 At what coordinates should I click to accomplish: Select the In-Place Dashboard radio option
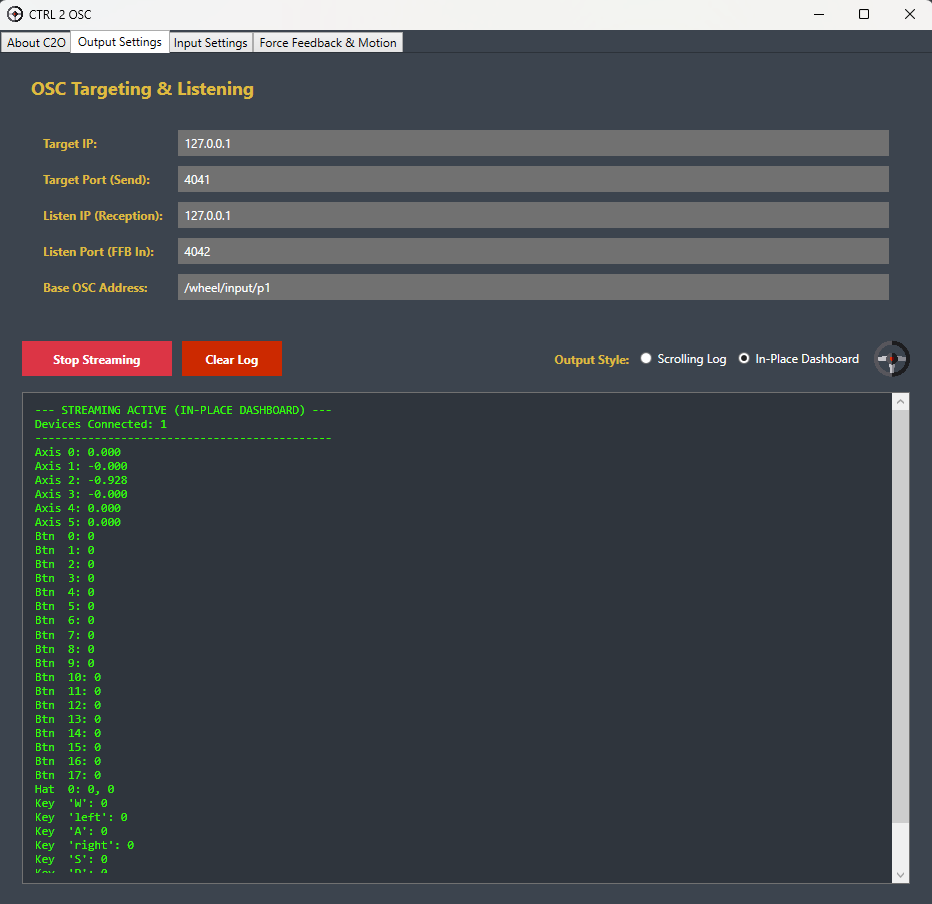(x=744, y=359)
